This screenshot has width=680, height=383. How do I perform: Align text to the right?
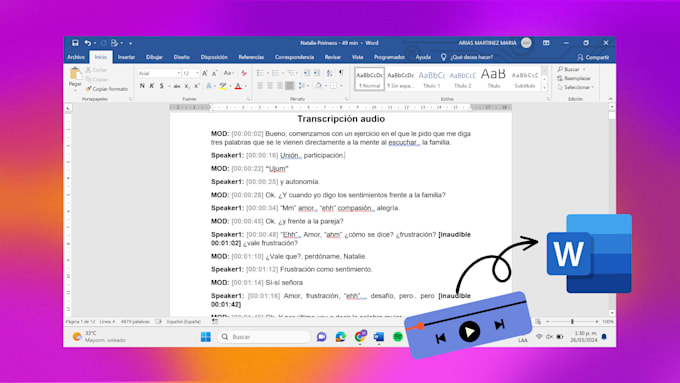(280, 86)
